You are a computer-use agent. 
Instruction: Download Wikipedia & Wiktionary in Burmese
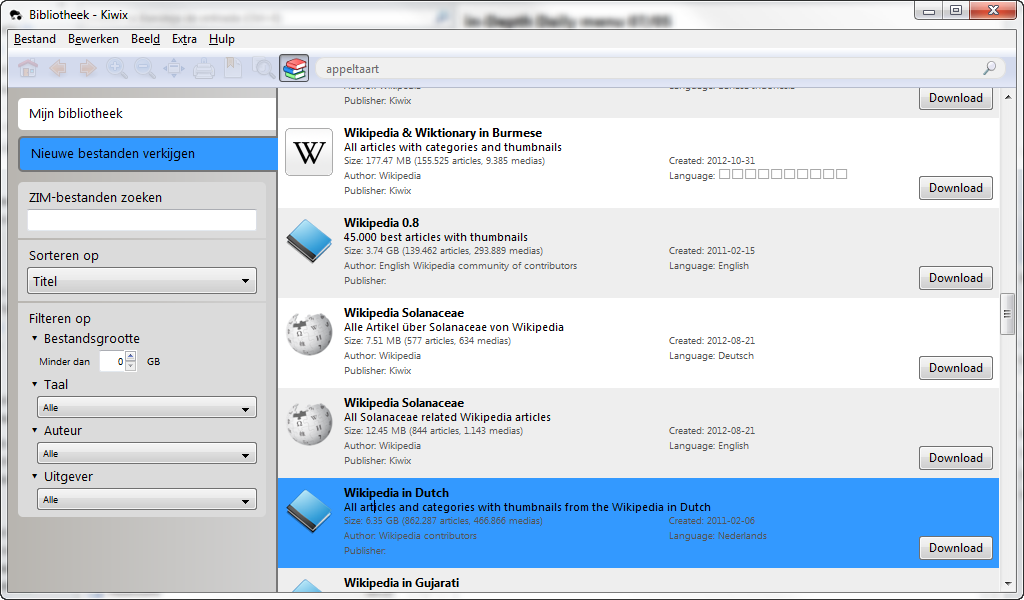pyautogui.click(x=955, y=188)
